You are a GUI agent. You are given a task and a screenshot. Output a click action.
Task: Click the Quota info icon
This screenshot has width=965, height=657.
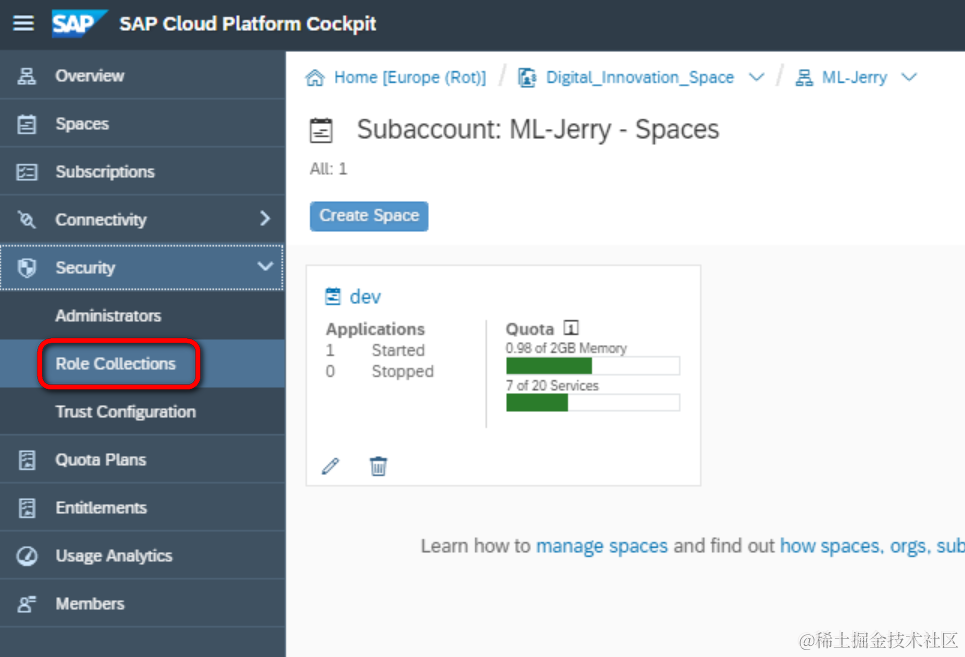coord(571,328)
